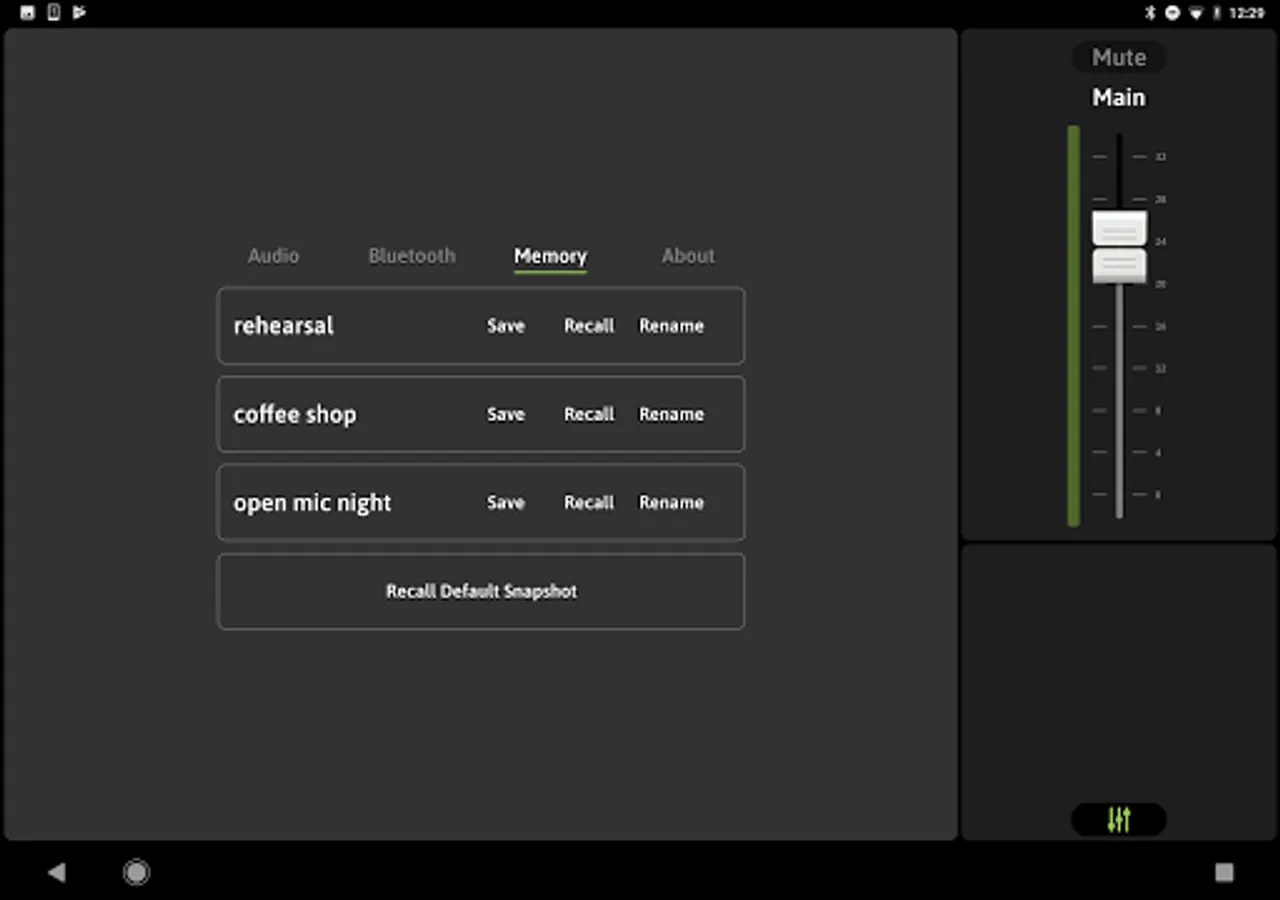
Task: Recall the open mic night snapshot
Action: (589, 503)
